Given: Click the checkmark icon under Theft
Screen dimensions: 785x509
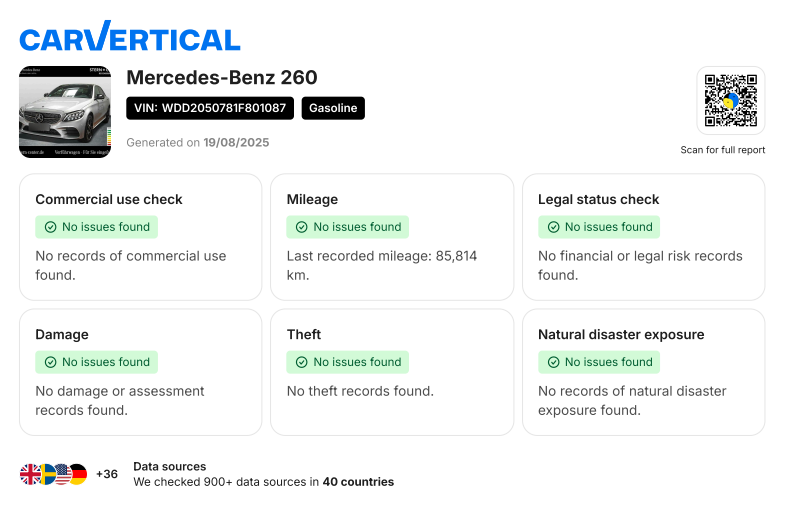Looking at the screenshot, I should (301, 362).
